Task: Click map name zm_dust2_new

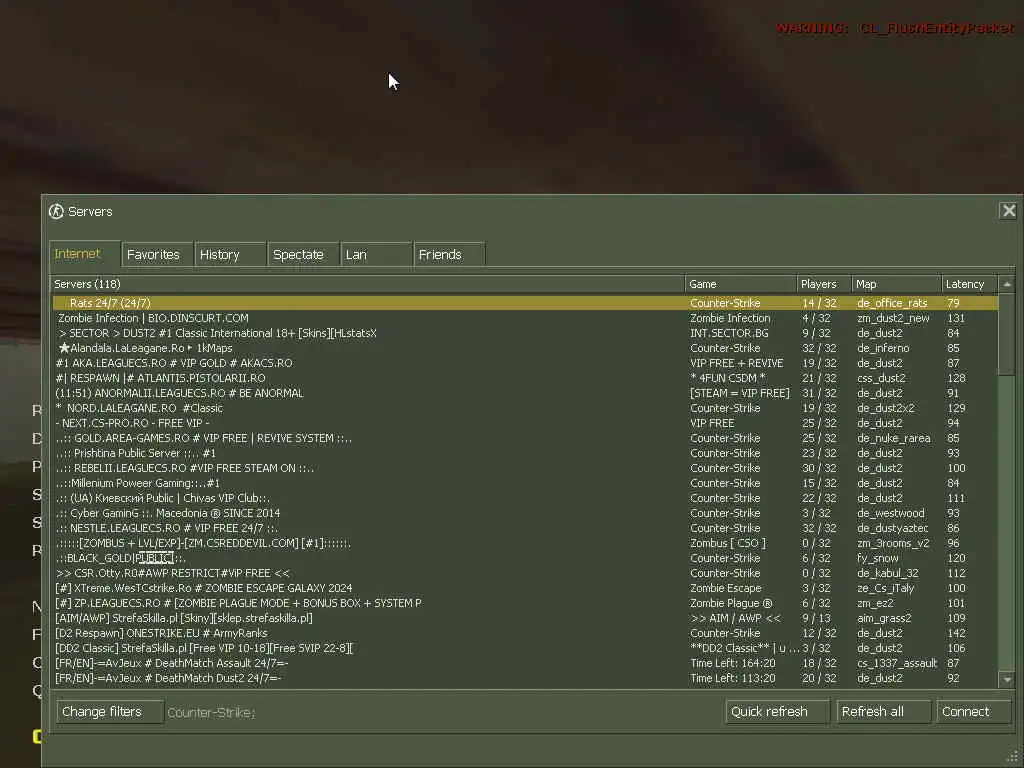Action: click(893, 318)
